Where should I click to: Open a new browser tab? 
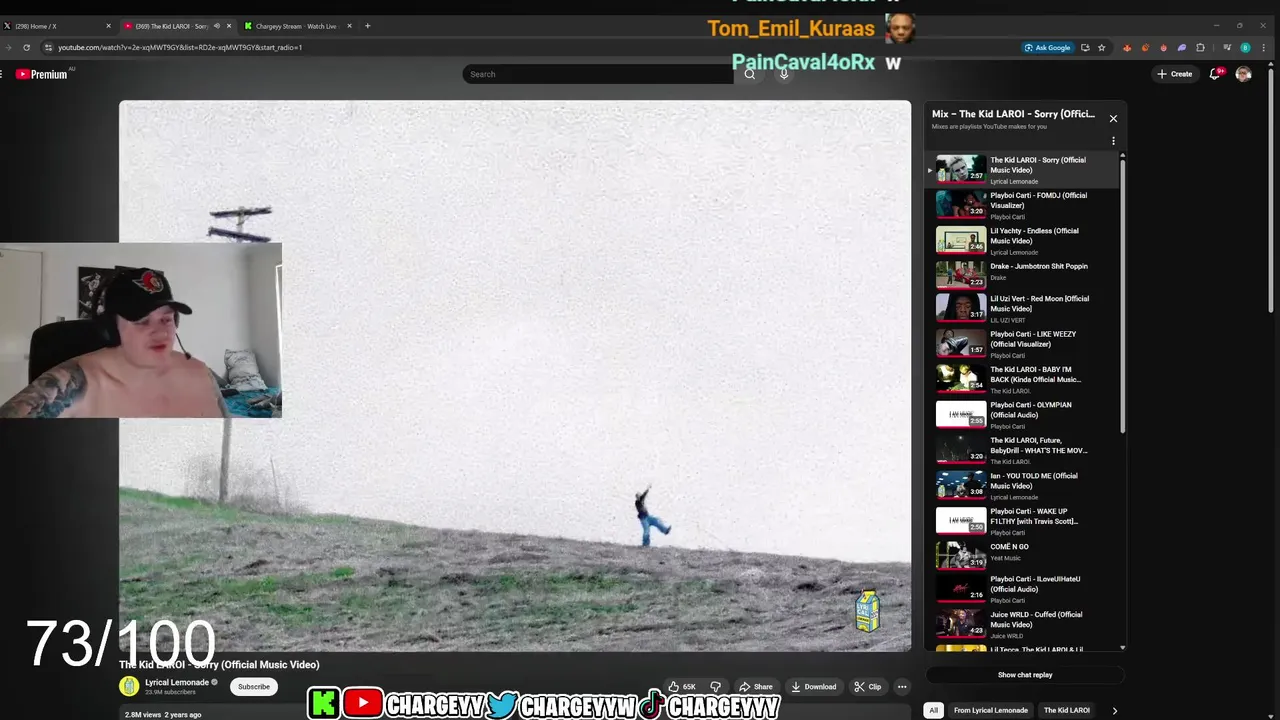(367, 26)
